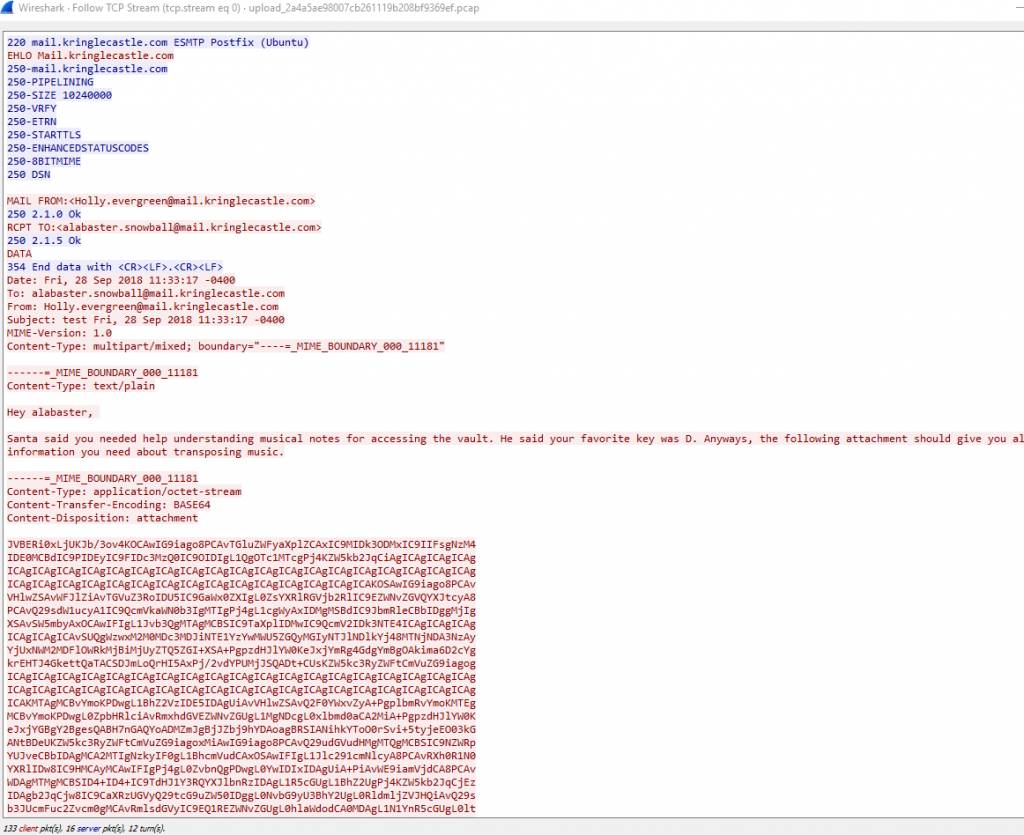Select the 250-SIZE 10240000 line
Image resolution: width=1024 pixels, height=835 pixels.
click(59, 95)
